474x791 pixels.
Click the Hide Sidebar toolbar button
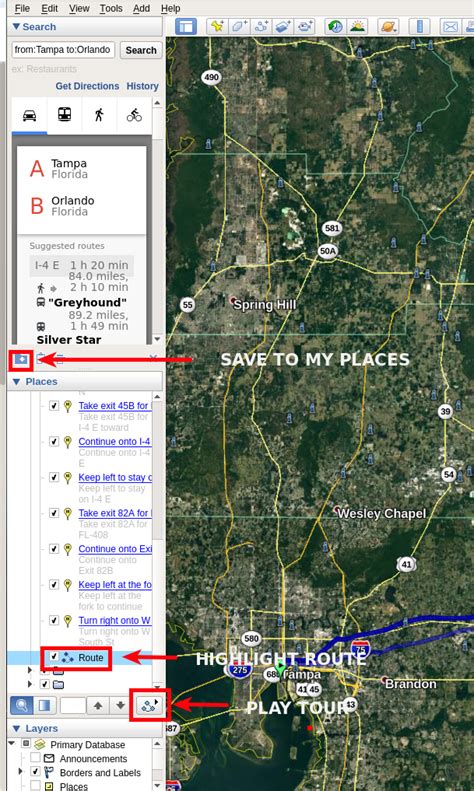(186, 26)
